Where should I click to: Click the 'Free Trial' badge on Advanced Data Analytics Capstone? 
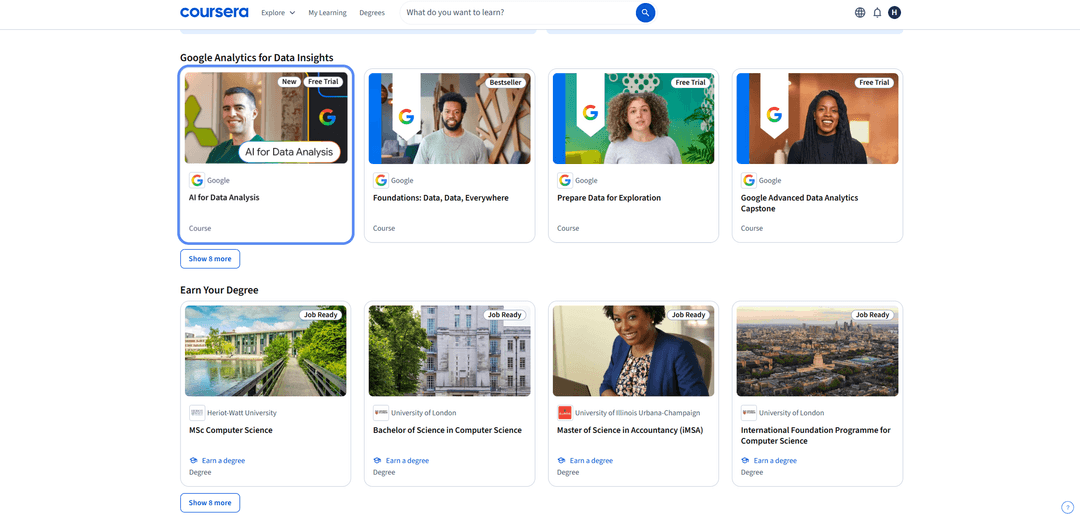[875, 82]
